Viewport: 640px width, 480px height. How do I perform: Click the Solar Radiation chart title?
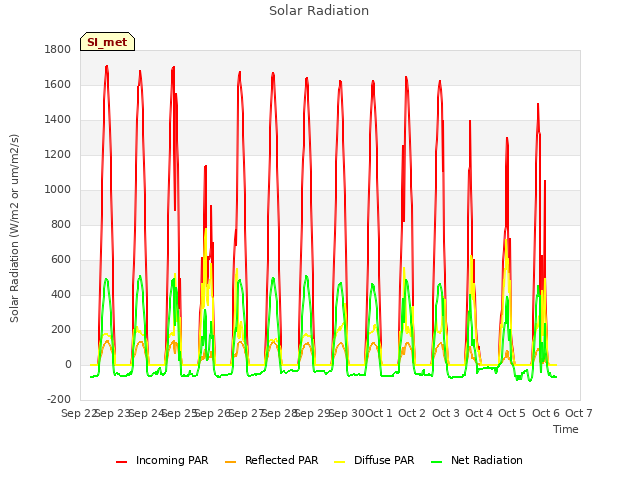pyautogui.click(x=319, y=11)
